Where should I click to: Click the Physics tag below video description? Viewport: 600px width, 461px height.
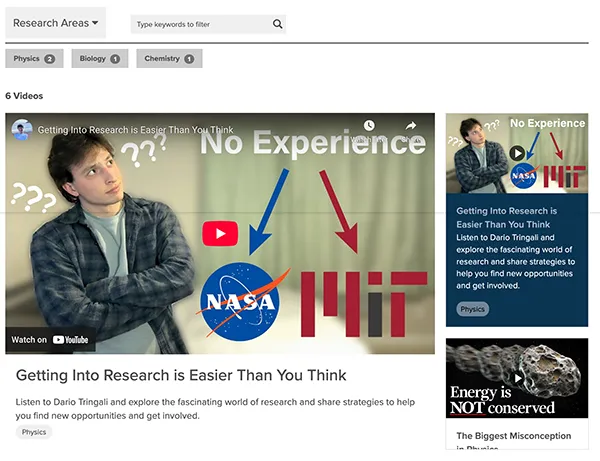(x=34, y=432)
